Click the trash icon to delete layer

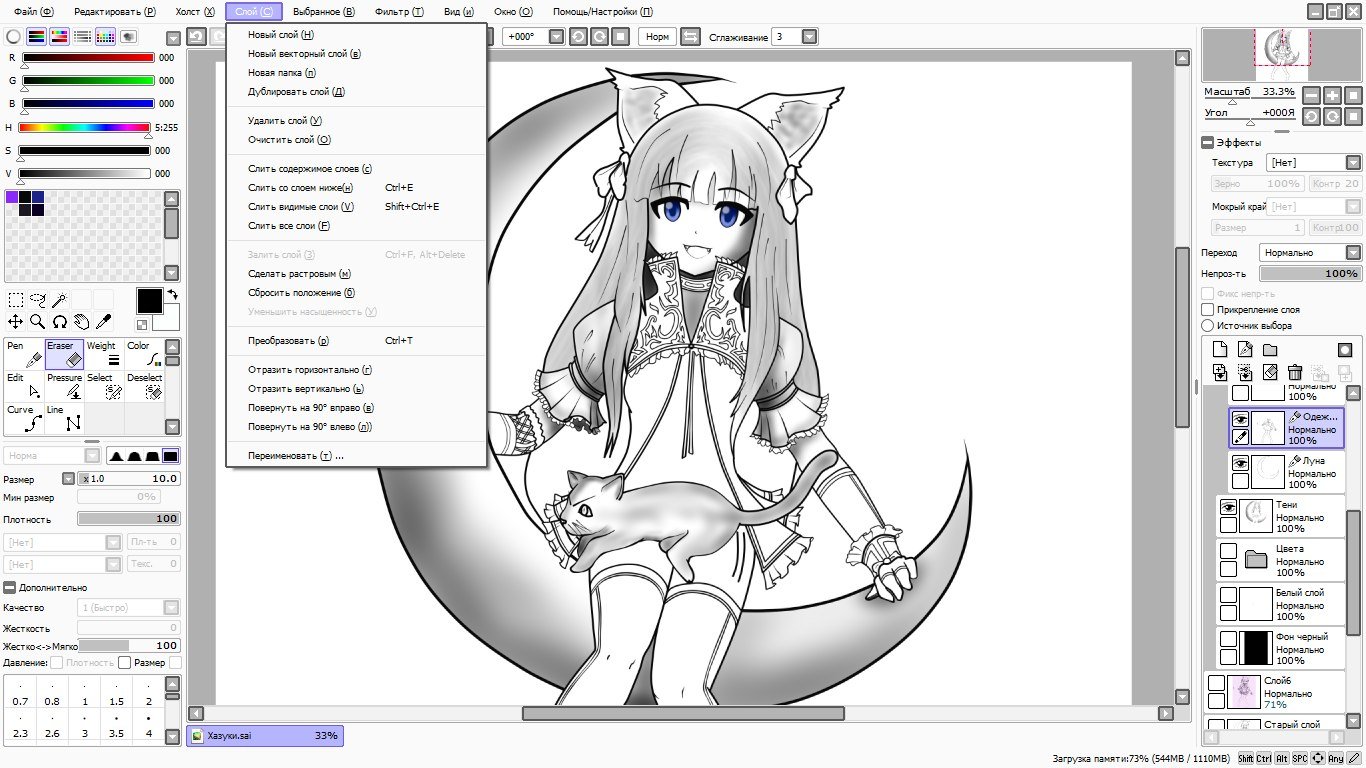pos(1295,372)
